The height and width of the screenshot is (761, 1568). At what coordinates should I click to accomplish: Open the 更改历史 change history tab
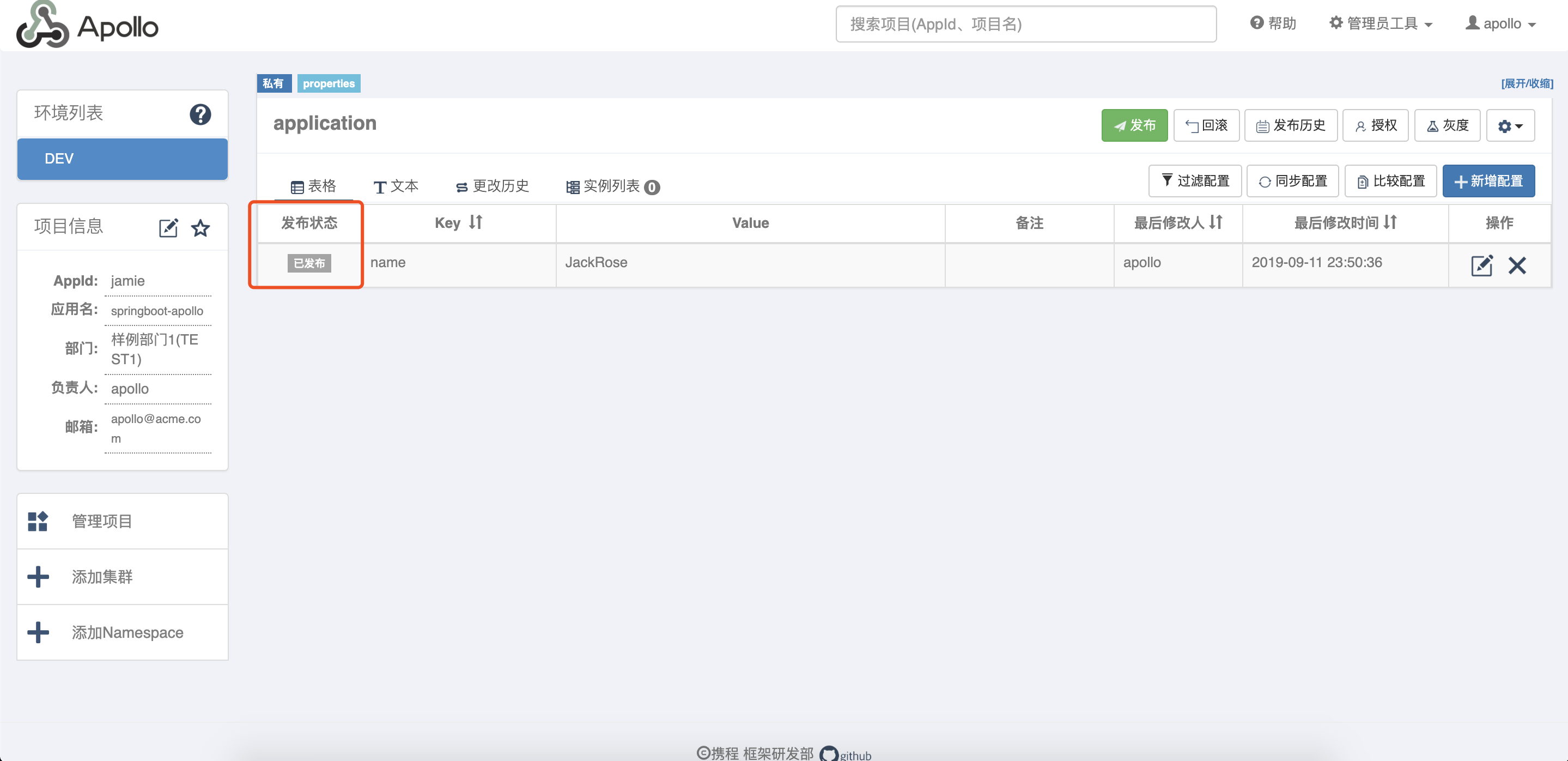pyautogui.click(x=493, y=186)
